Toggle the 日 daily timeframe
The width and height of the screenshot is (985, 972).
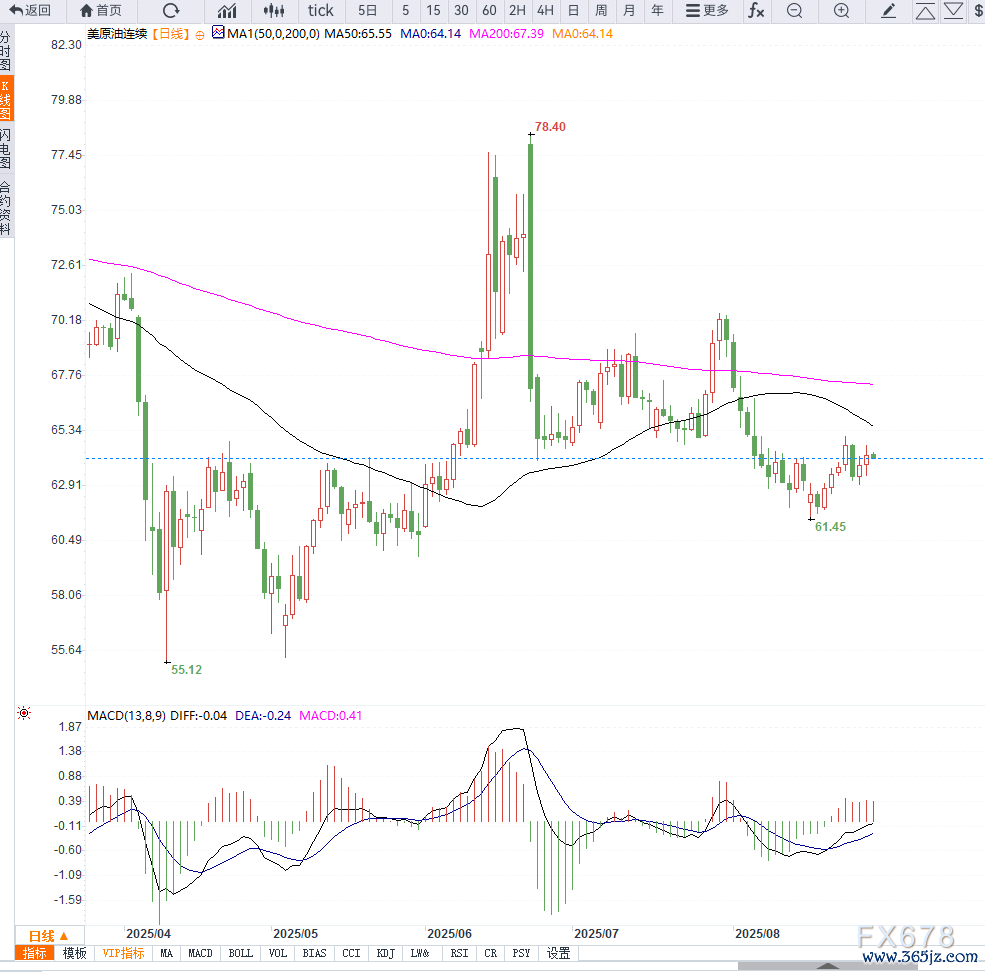pos(573,11)
